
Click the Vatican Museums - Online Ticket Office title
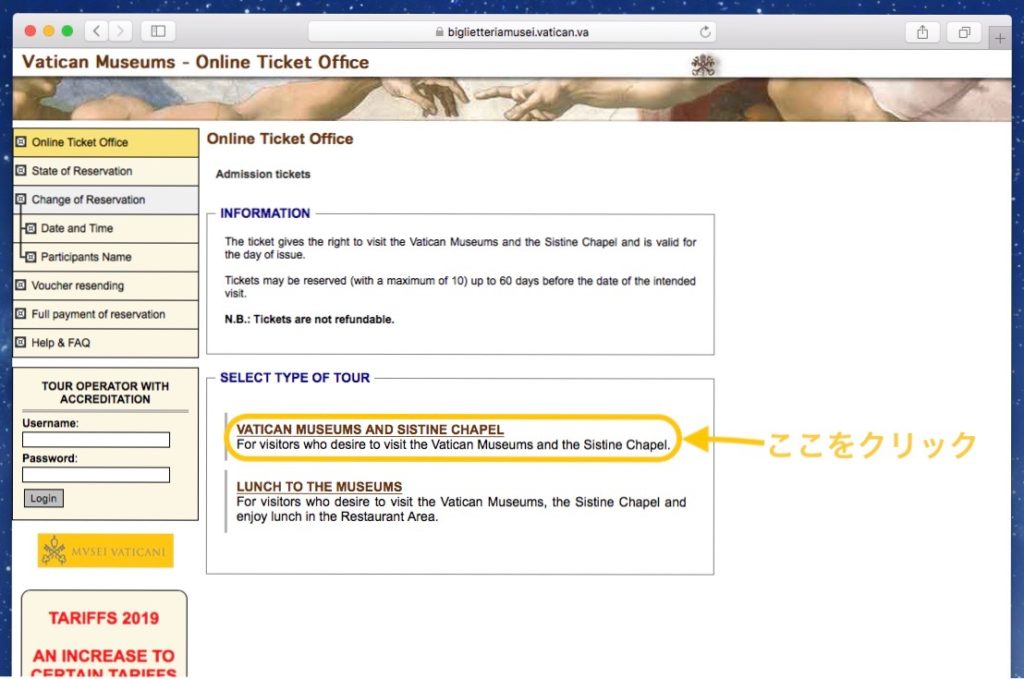[195, 62]
